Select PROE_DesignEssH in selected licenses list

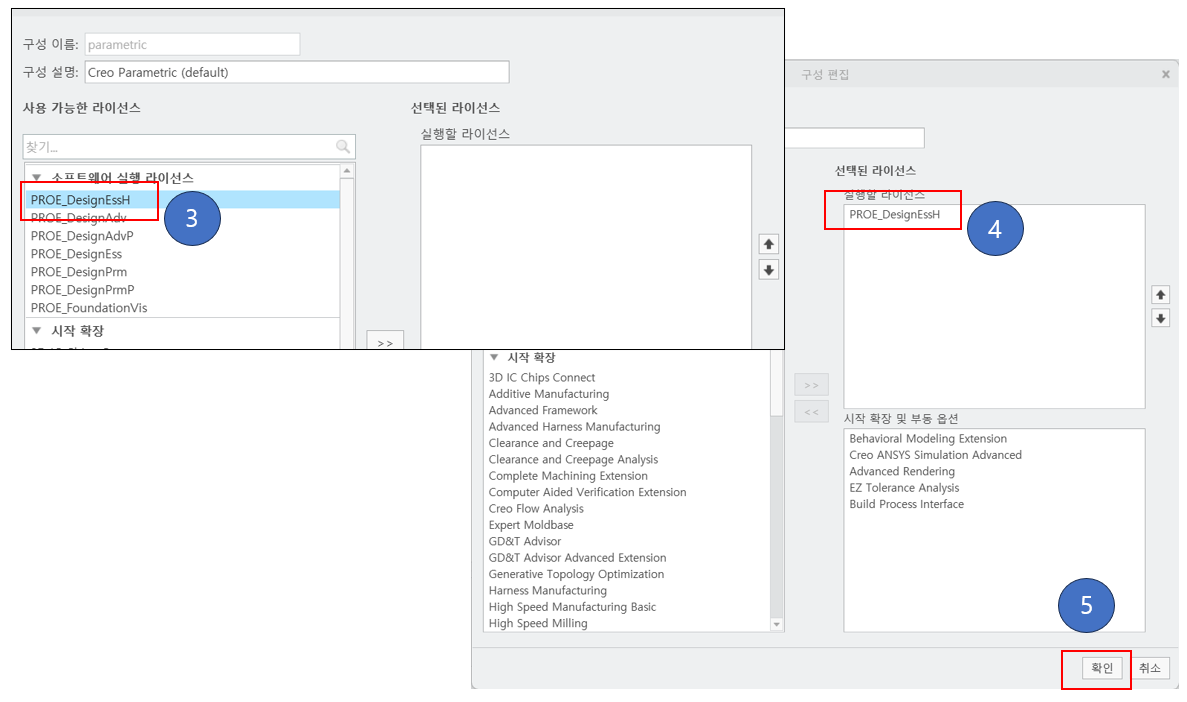[894, 214]
